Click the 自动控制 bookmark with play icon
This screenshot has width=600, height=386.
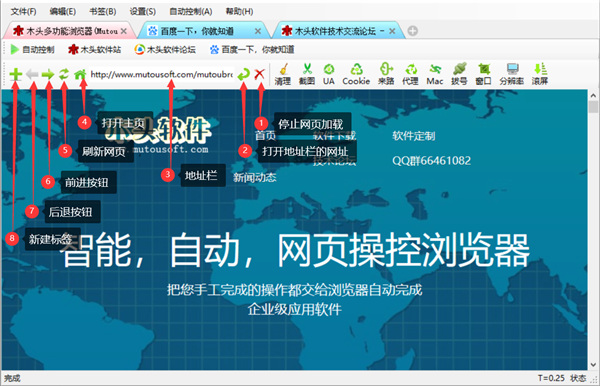point(33,49)
